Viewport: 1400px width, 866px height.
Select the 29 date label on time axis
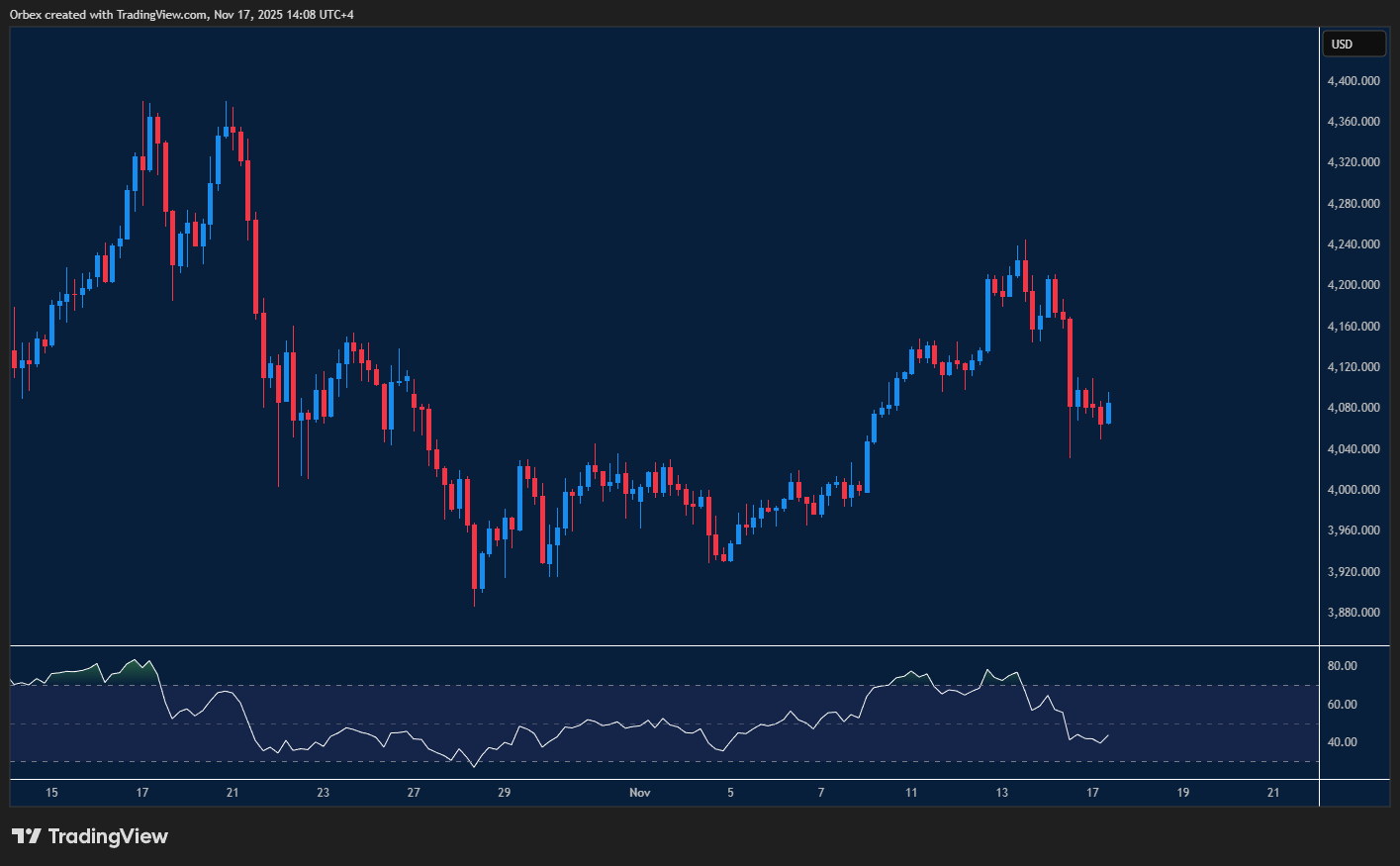pyautogui.click(x=505, y=793)
